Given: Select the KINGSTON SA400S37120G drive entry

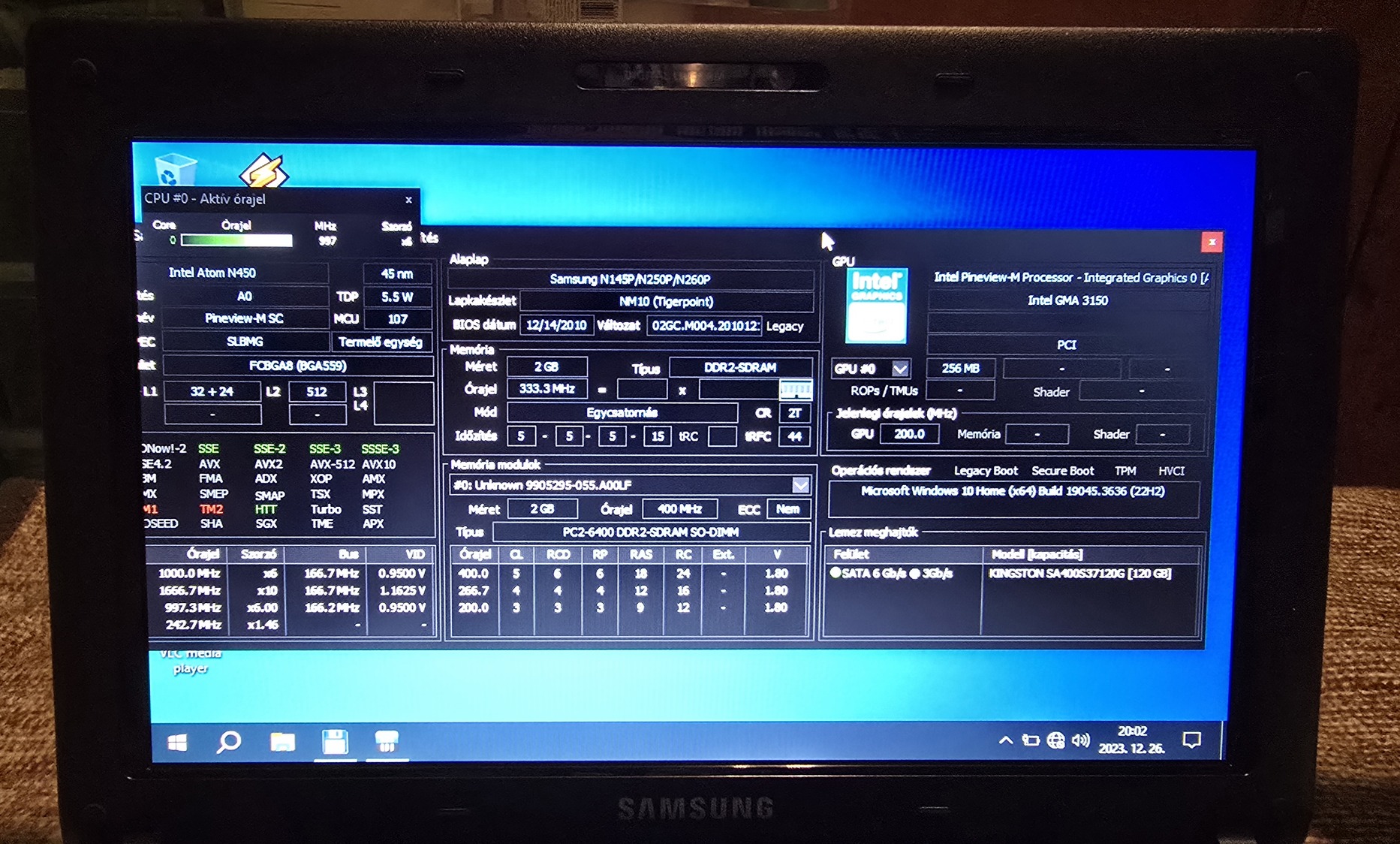Looking at the screenshot, I should 1080,574.
